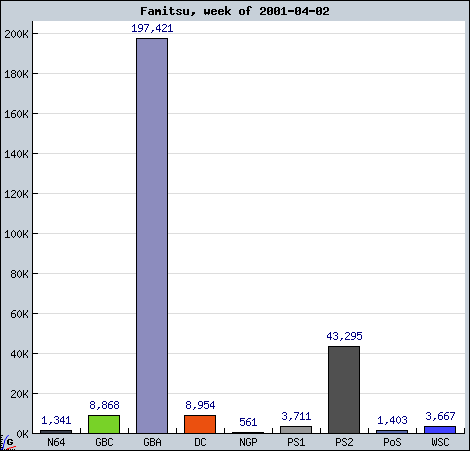Click the 3,667 value label above WSC

(440, 416)
